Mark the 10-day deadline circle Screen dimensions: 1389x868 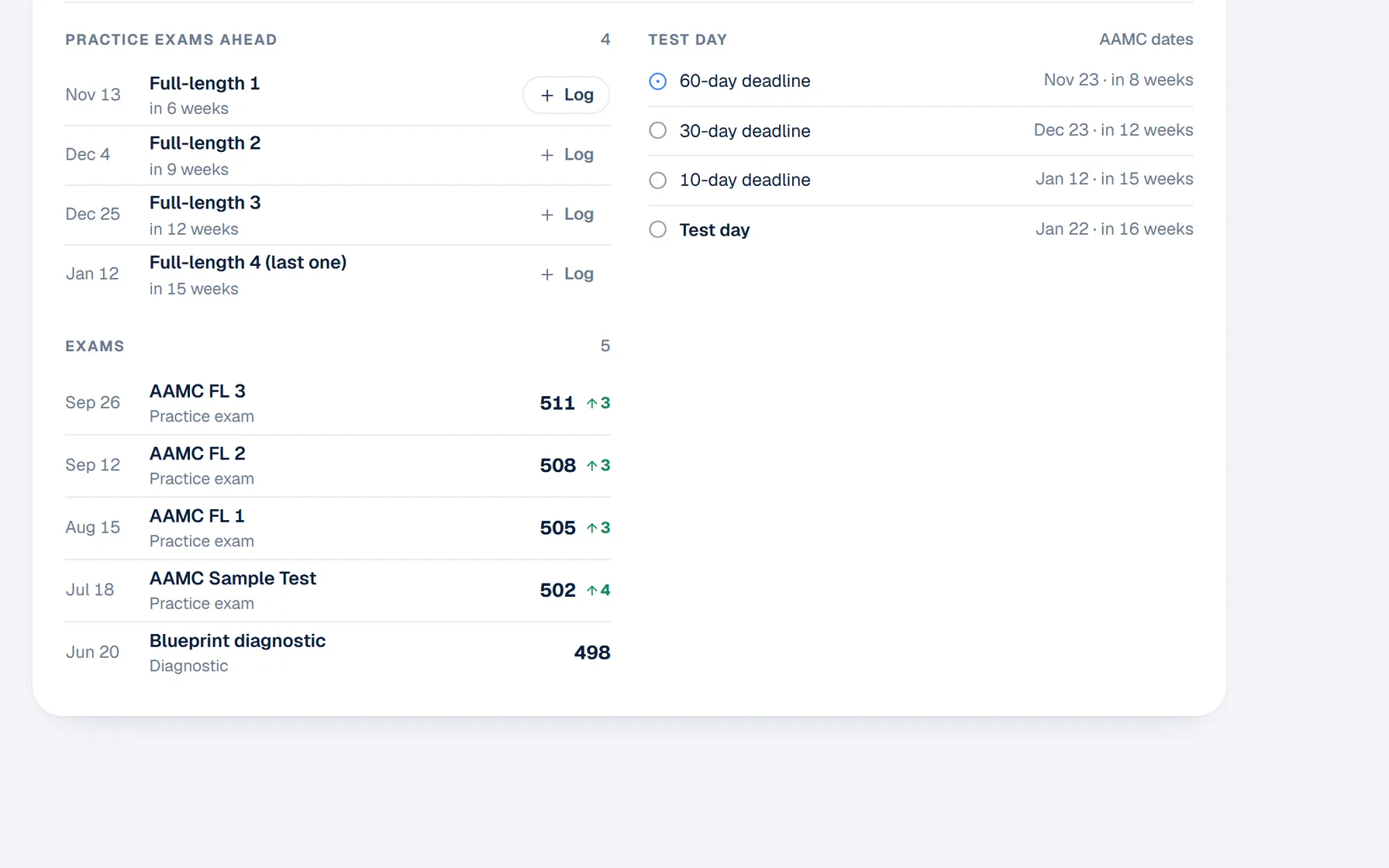(x=657, y=180)
